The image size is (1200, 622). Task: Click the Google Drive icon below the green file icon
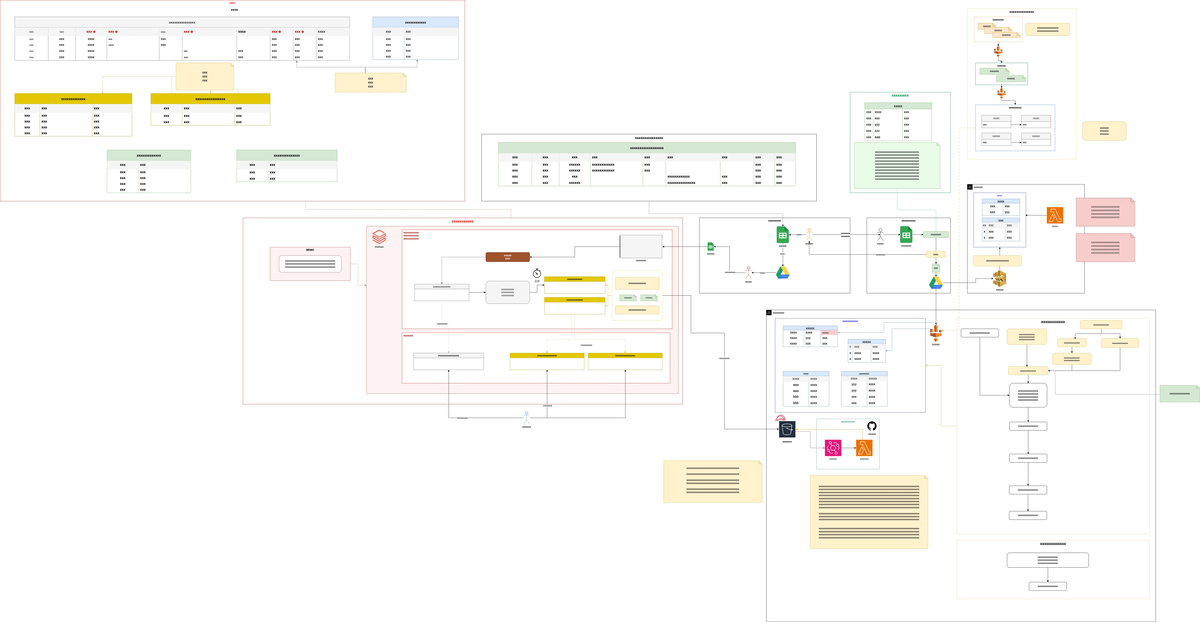tap(936, 283)
